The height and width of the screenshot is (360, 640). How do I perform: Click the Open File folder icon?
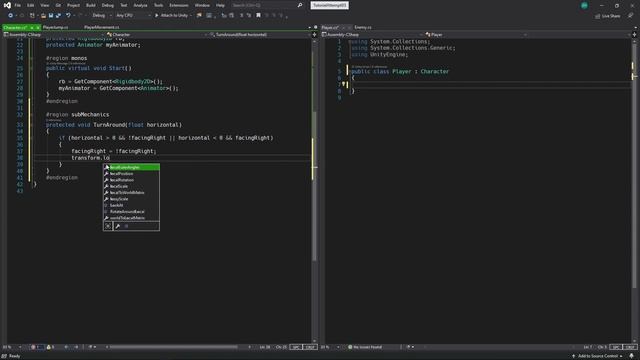43,16
